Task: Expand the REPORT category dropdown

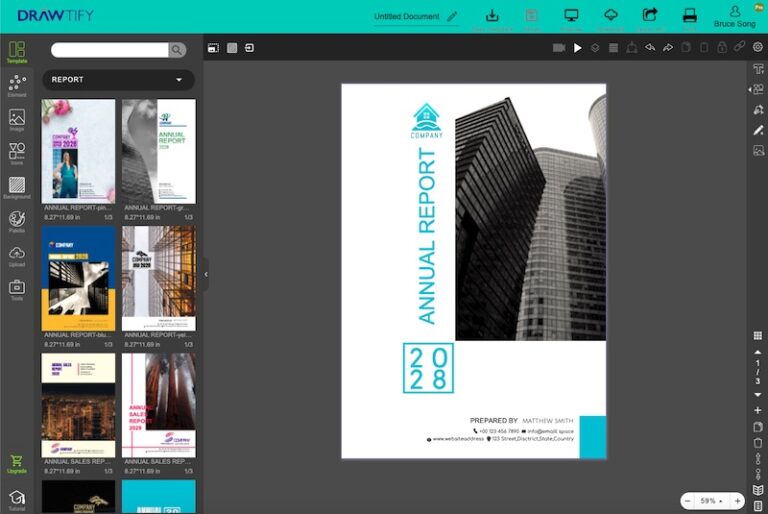Action: [x=119, y=79]
